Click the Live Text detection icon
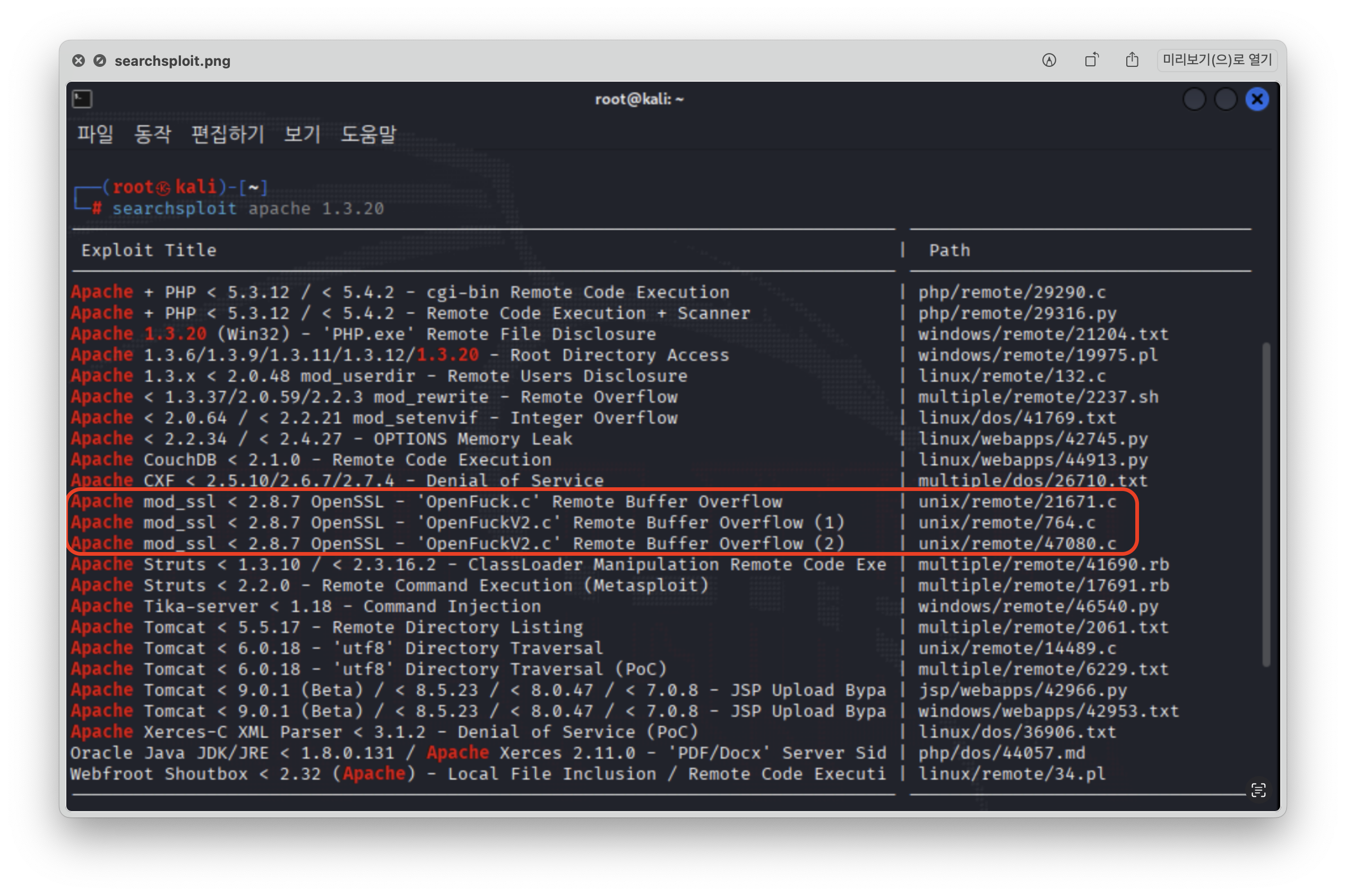This screenshot has height=896, width=1346. pyautogui.click(x=1258, y=790)
